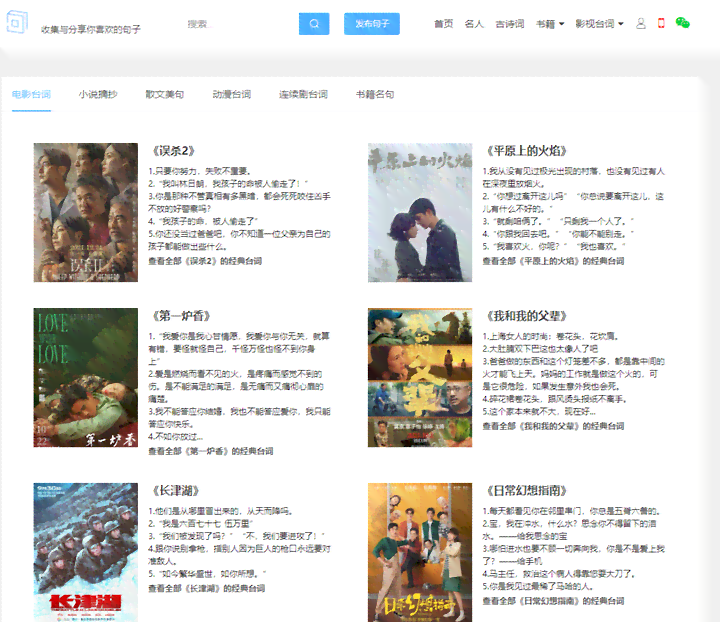Click the green WeChat icon
Viewport: 720px width, 622px height.
tap(683, 23)
